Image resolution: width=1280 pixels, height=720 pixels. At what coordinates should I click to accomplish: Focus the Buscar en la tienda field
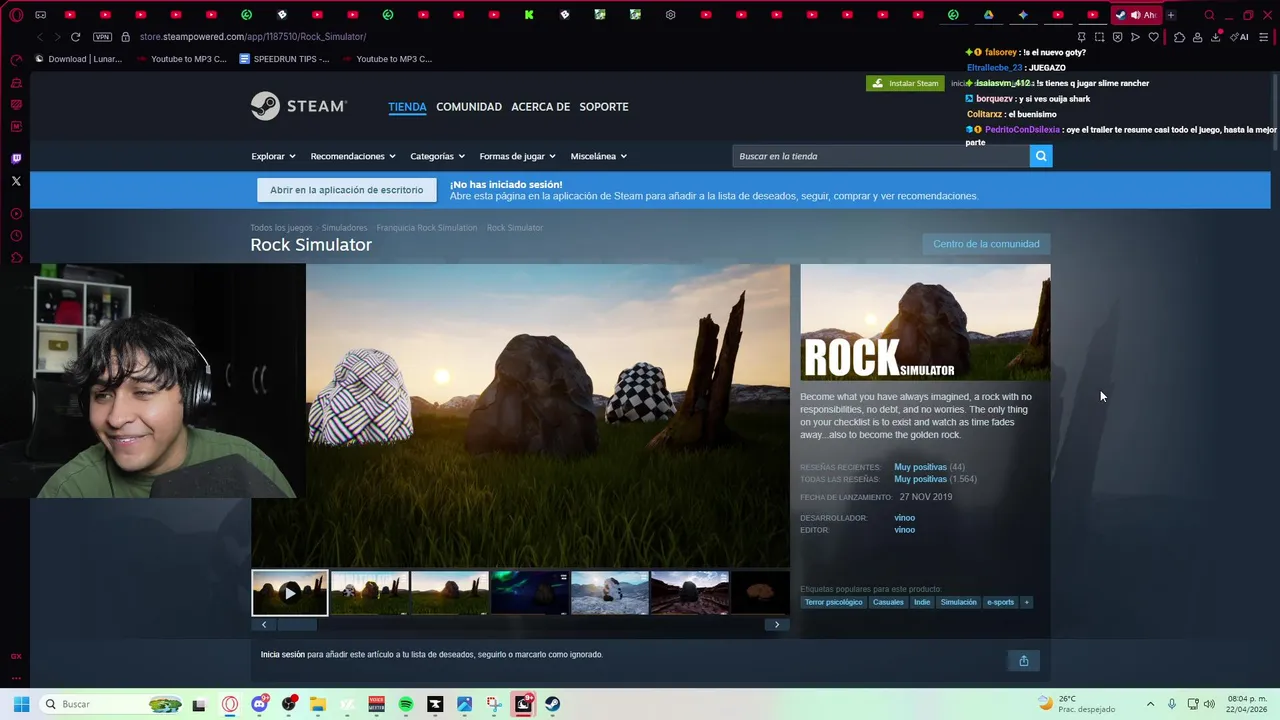point(881,156)
